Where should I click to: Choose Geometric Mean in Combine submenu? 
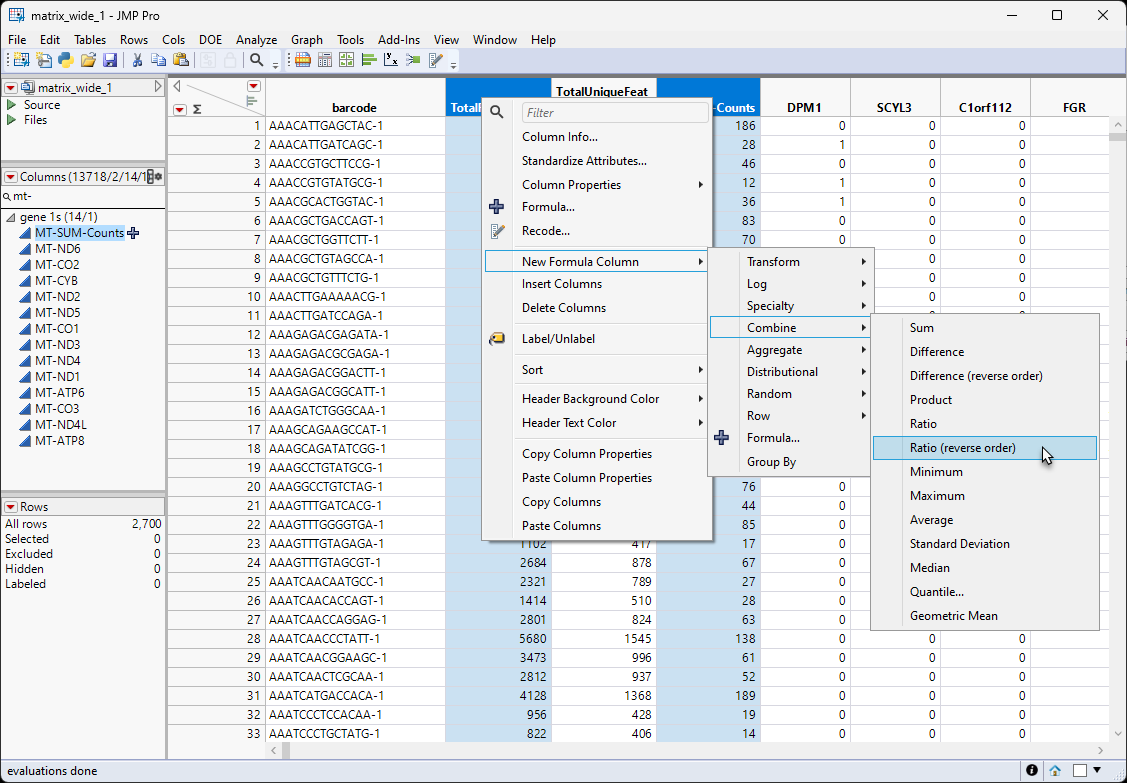pos(953,616)
